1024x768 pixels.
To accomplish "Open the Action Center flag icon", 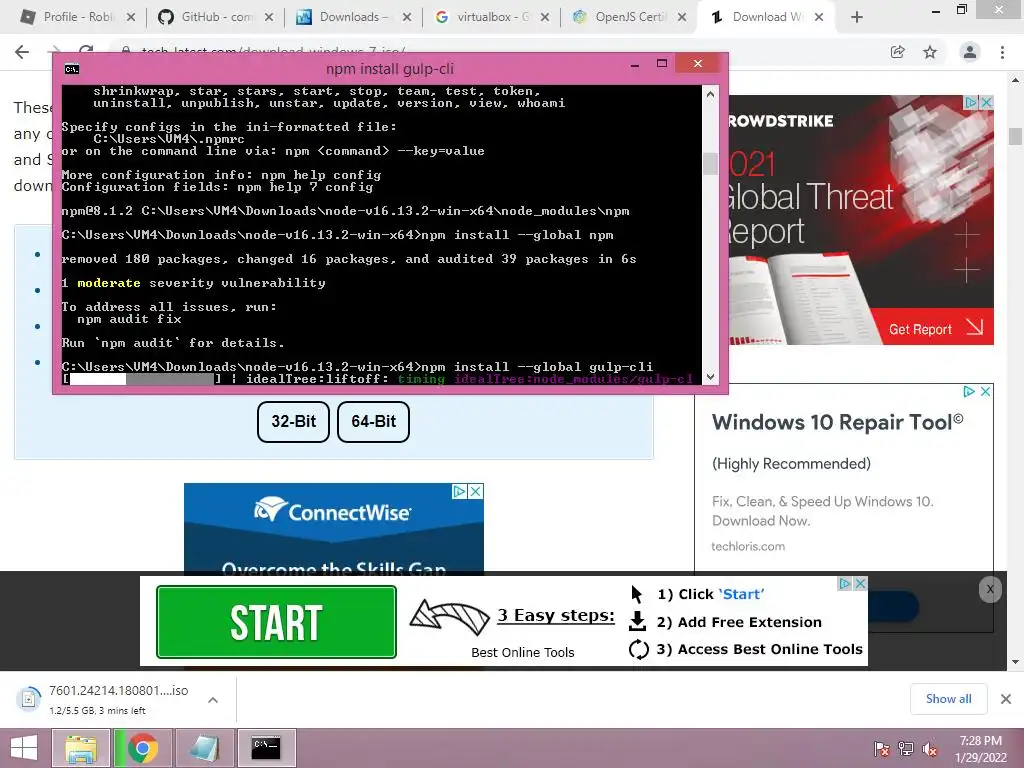I will pos(882,748).
